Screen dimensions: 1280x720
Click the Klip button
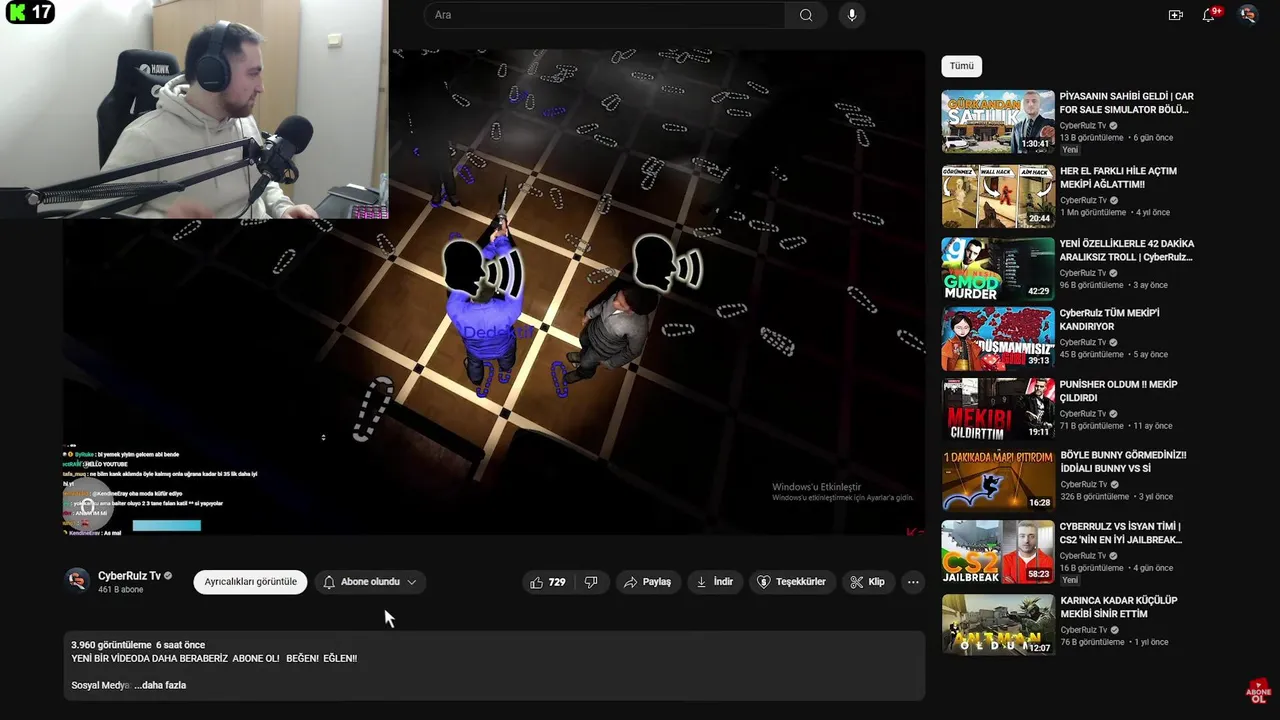click(868, 582)
